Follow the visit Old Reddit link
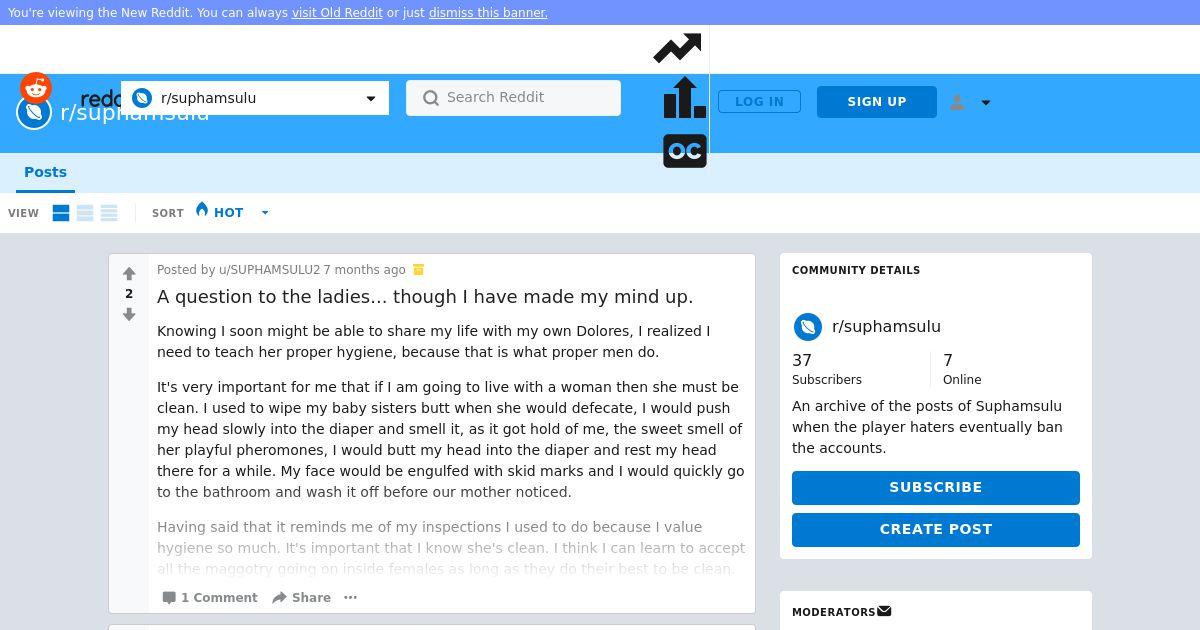1200x630 pixels. click(337, 13)
